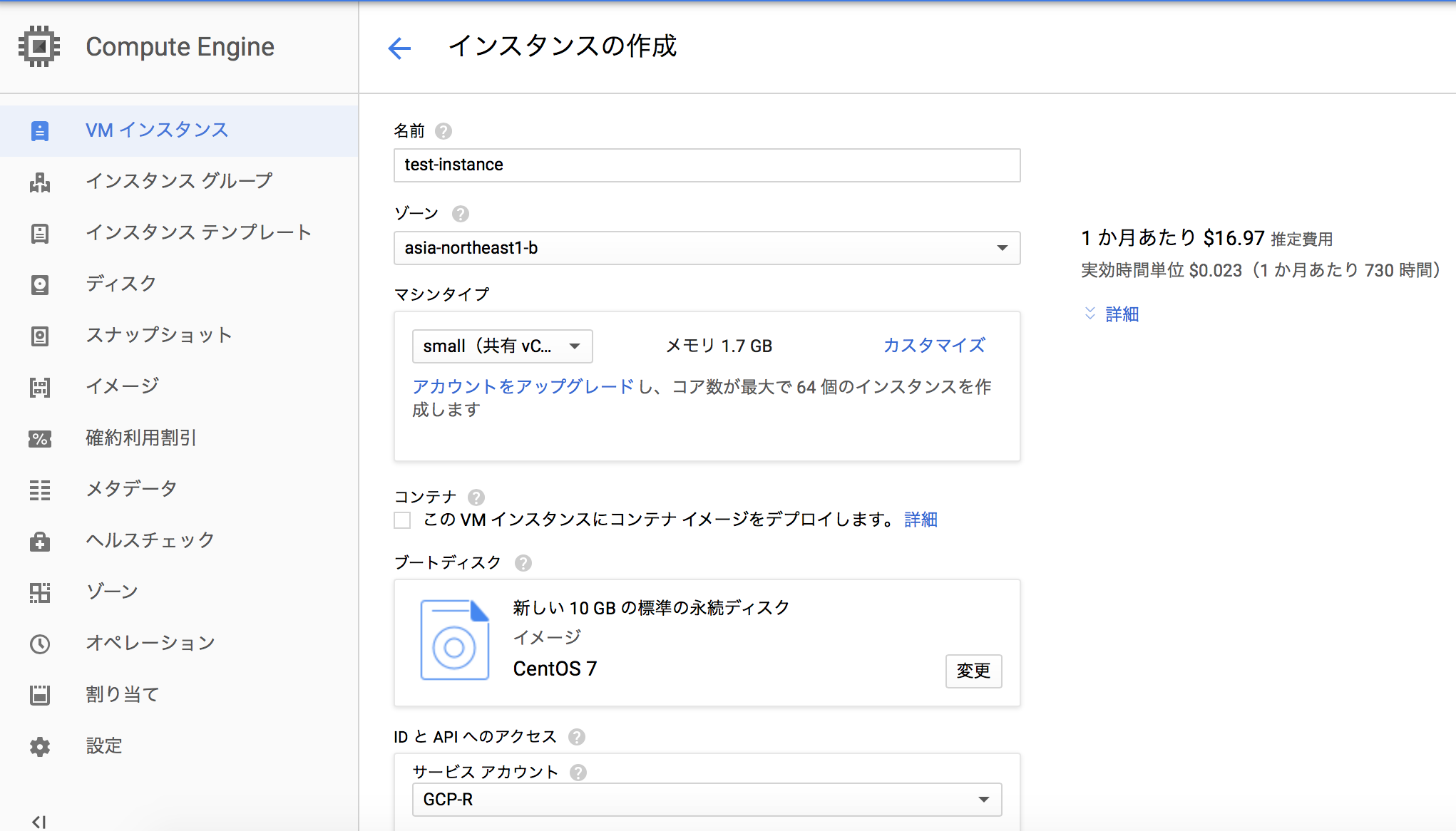This screenshot has height=831, width=1456.
Task: Open インスタンス グループ menu item
Action: [x=179, y=182]
